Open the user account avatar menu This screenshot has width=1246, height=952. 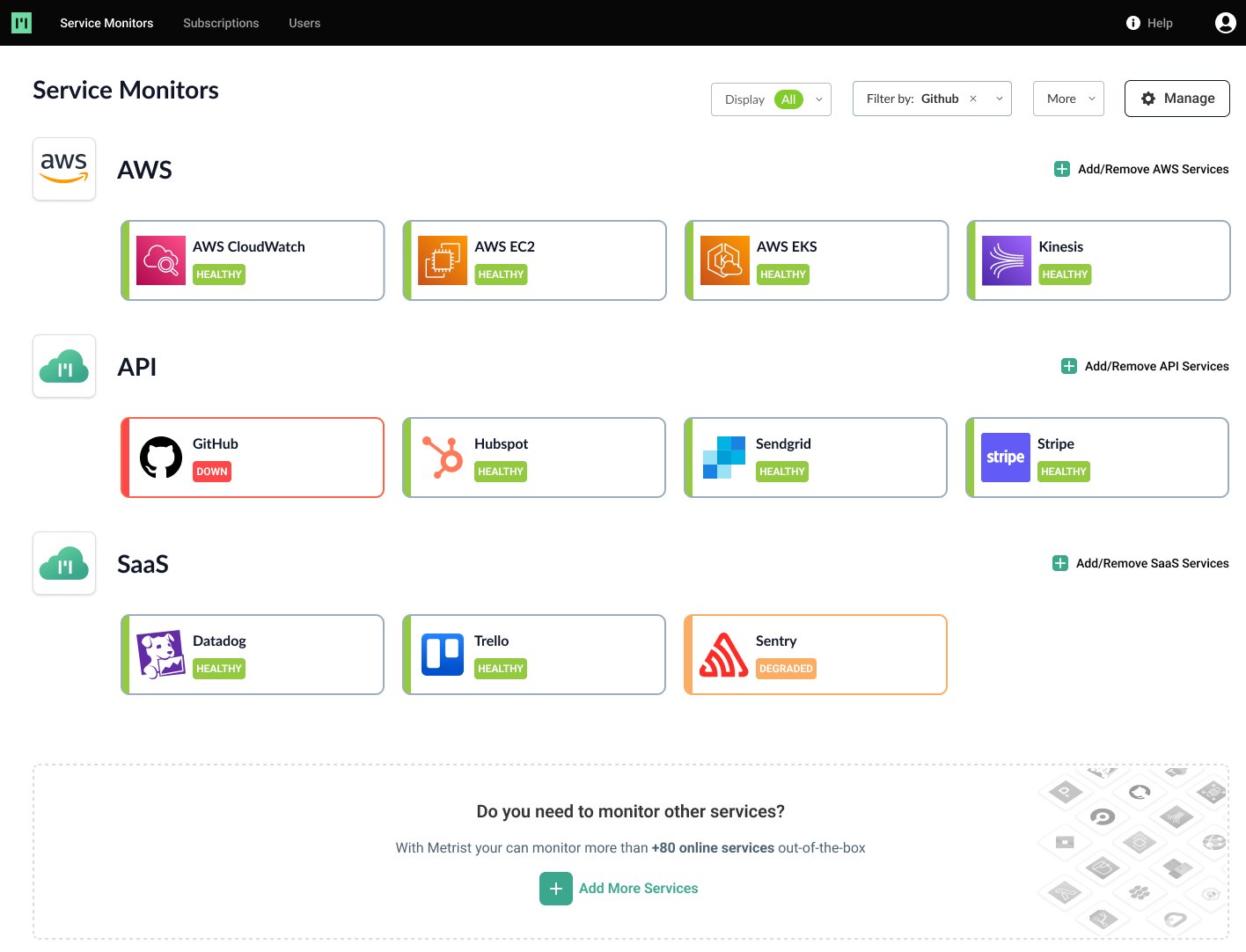(x=1225, y=23)
